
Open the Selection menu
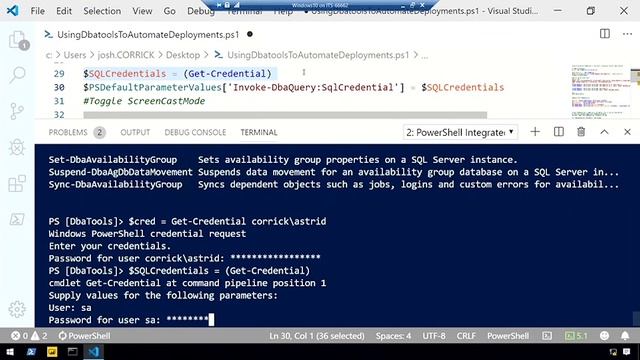point(102,11)
